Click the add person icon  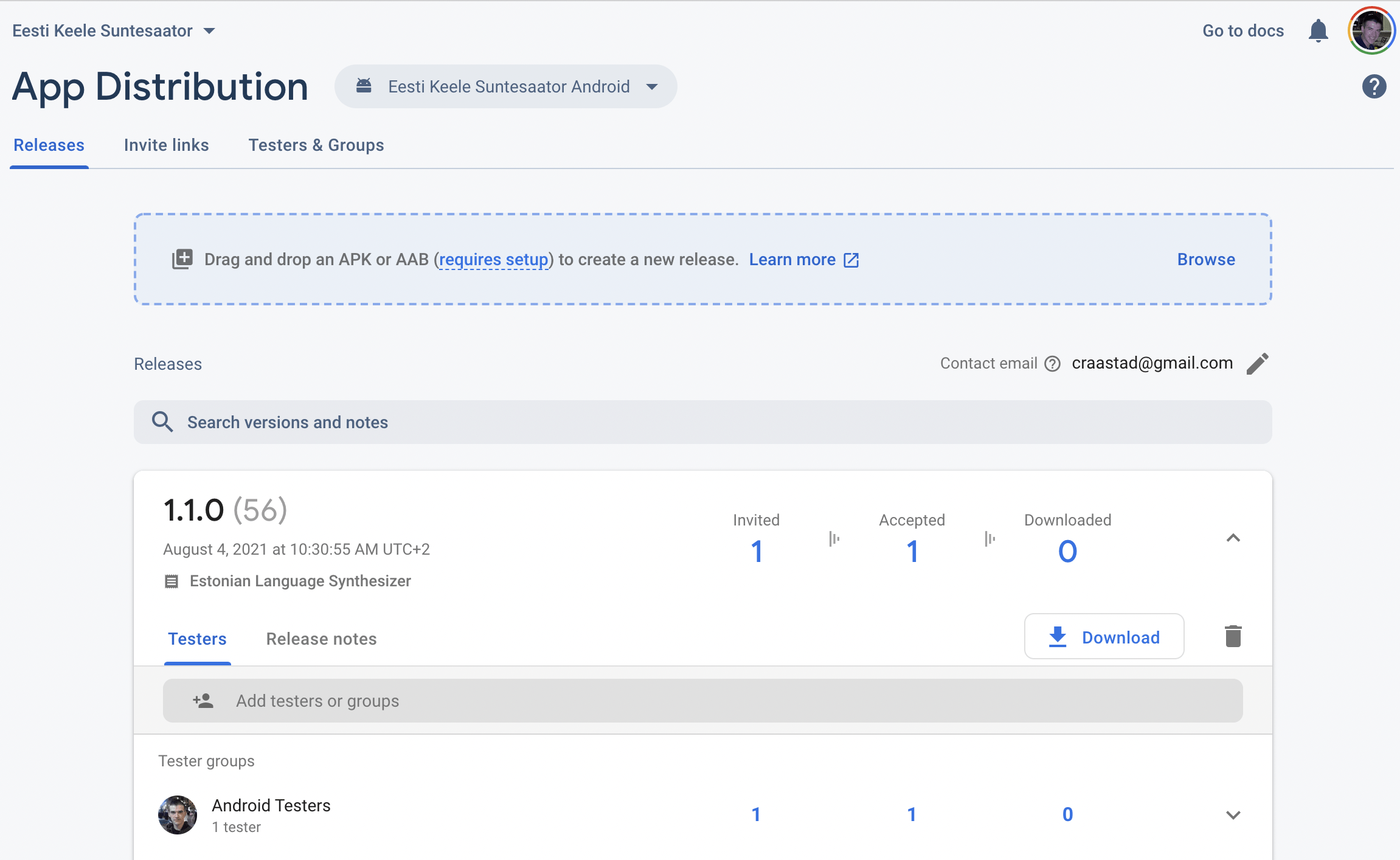(x=203, y=701)
